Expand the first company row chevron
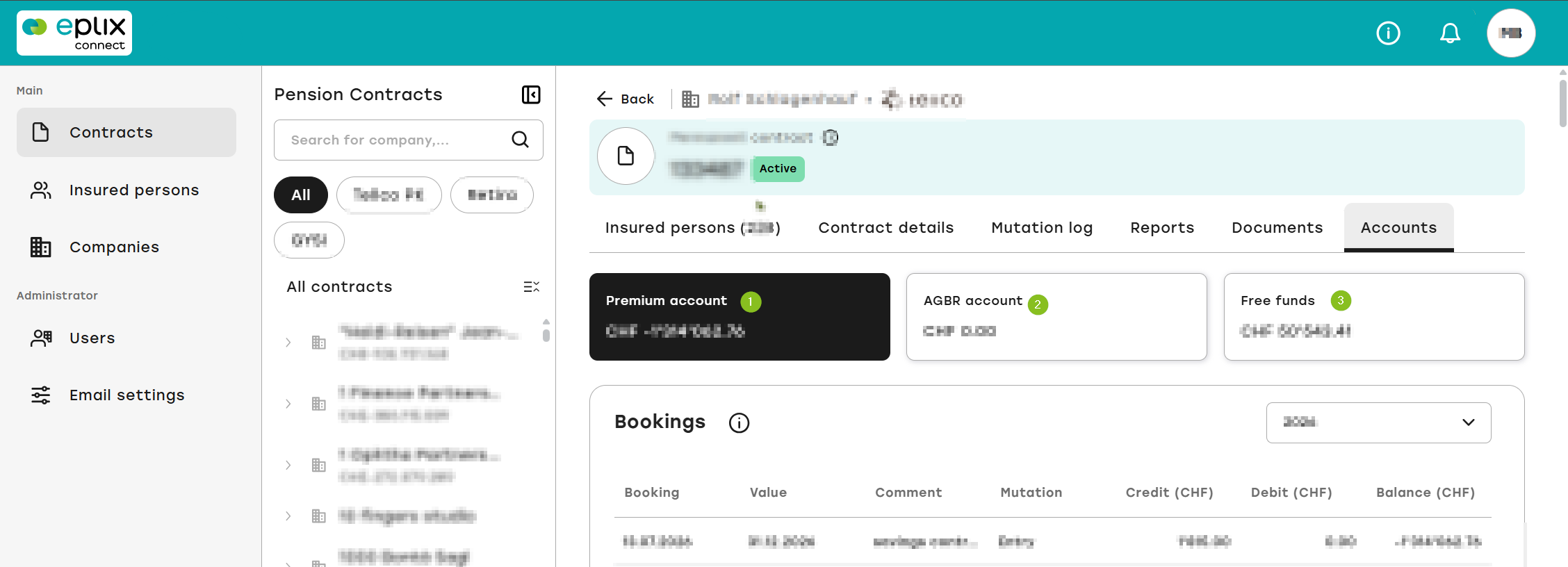 (x=288, y=342)
